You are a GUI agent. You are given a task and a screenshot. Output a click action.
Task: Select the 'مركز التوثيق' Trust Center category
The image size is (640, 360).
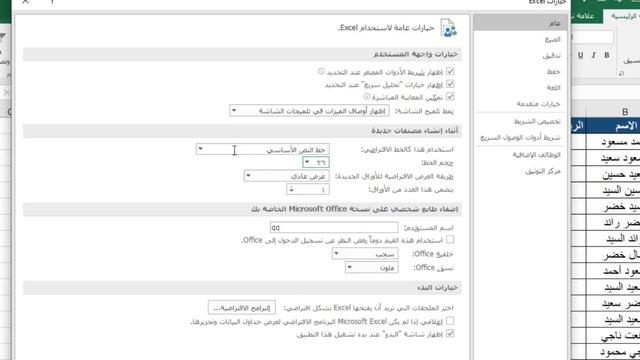520,171
